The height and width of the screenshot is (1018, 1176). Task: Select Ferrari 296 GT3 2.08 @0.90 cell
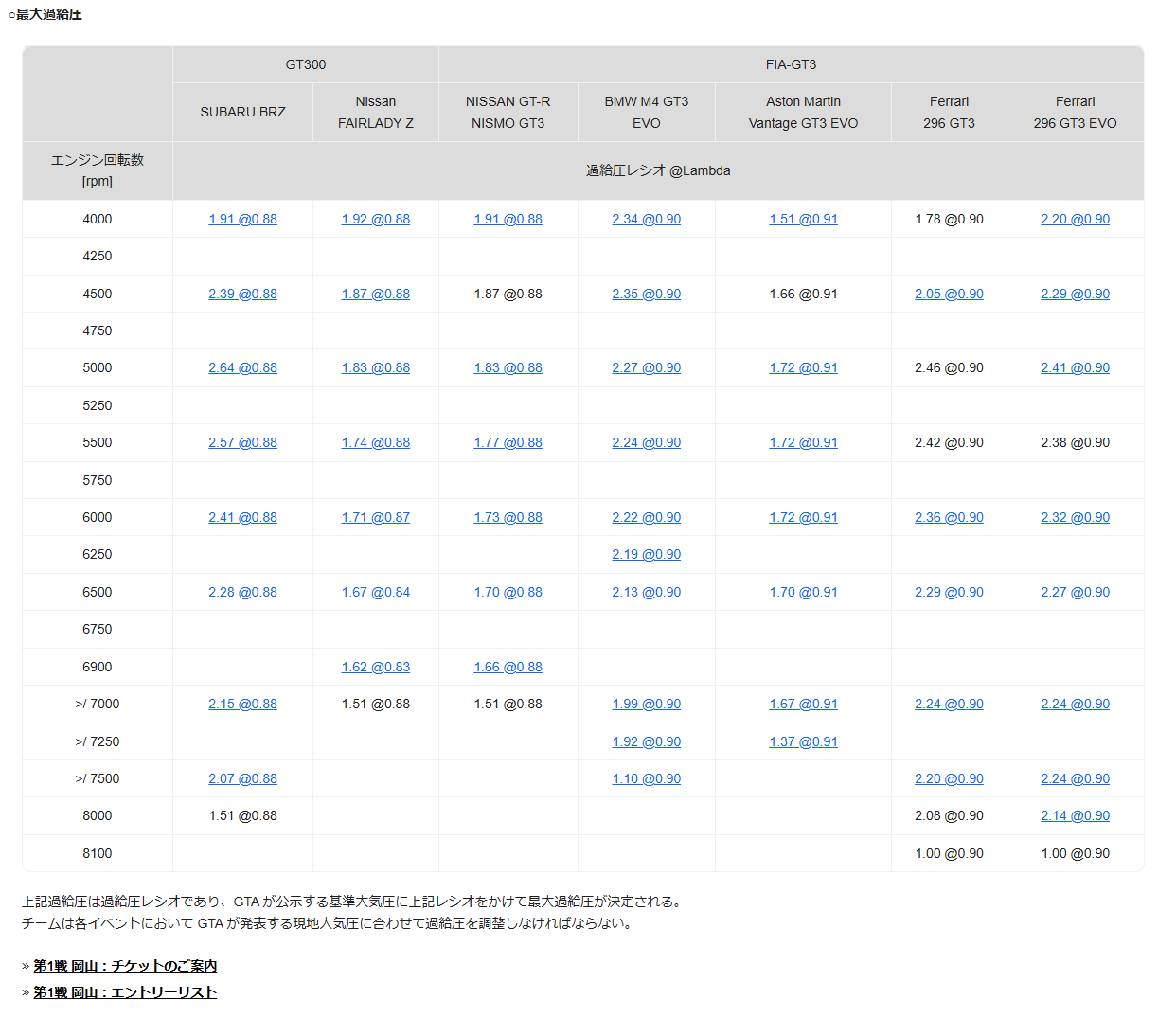[x=950, y=815]
